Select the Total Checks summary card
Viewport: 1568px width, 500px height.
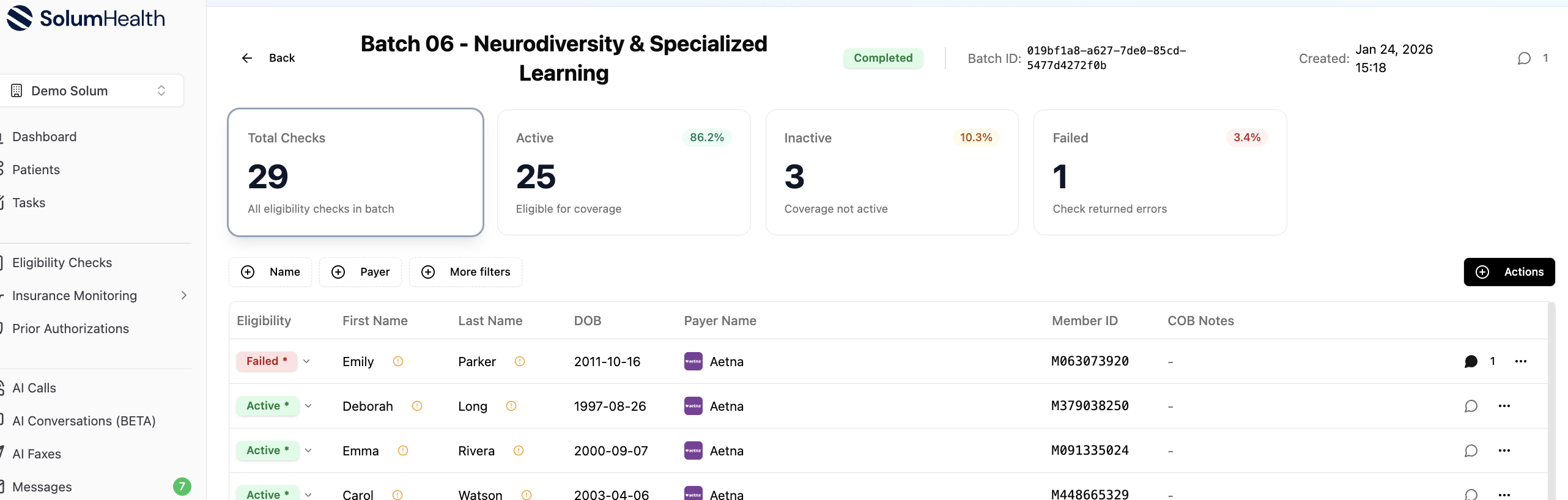(355, 172)
